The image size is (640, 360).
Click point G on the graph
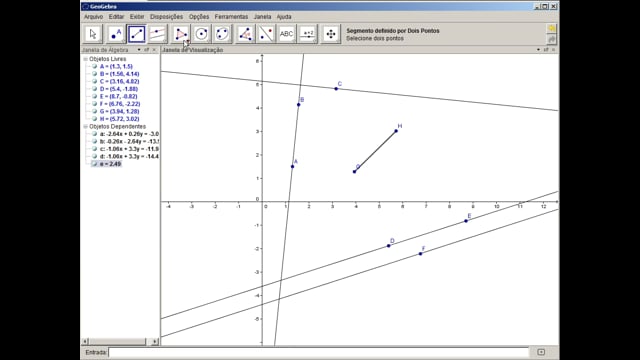(354, 172)
